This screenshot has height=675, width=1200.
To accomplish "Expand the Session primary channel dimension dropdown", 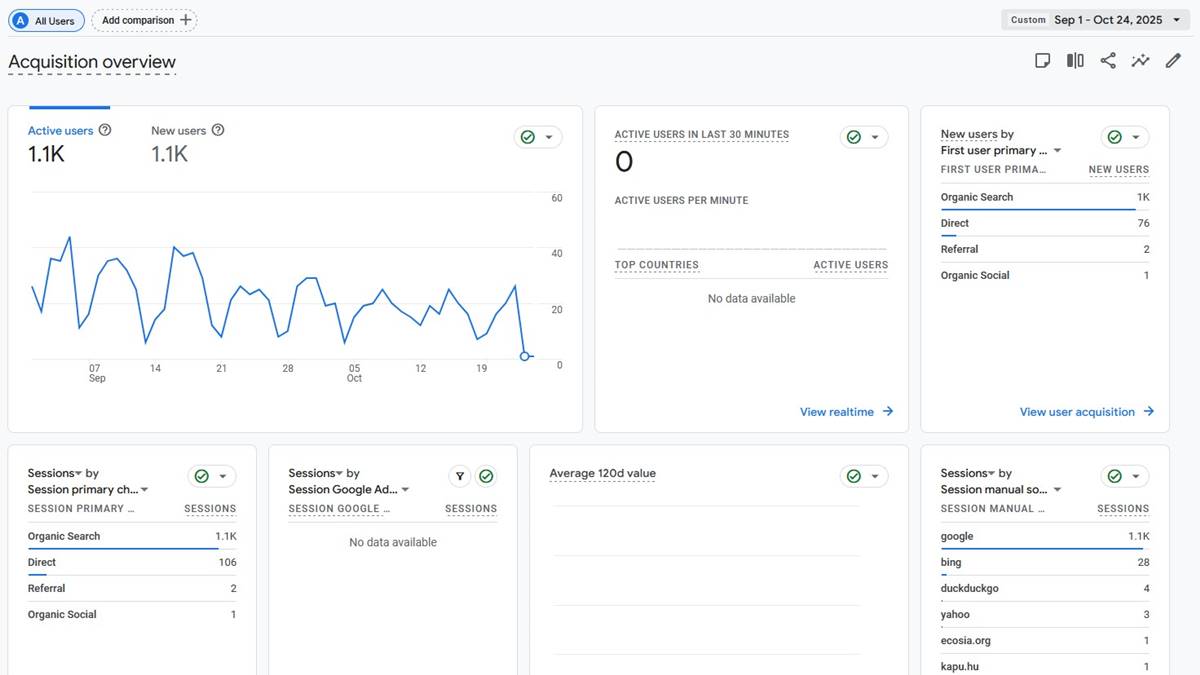I will (x=145, y=490).
